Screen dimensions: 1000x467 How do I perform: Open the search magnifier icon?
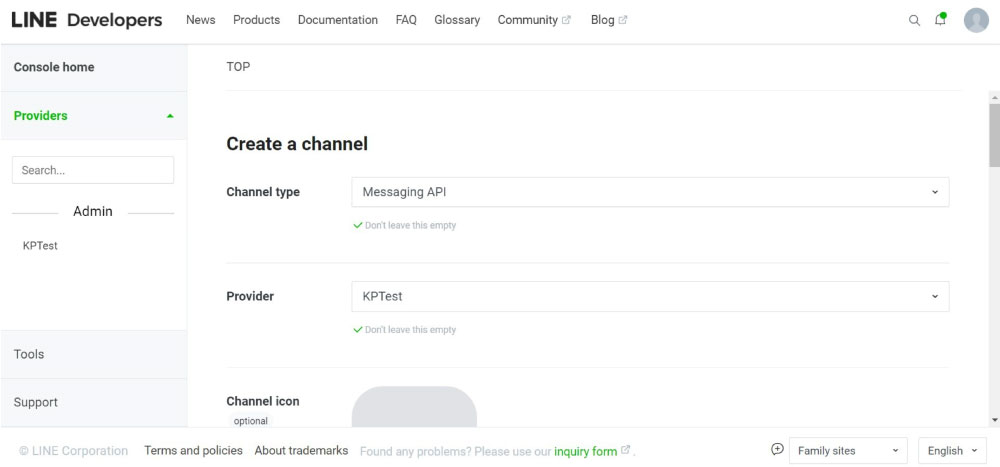point(914,20)
